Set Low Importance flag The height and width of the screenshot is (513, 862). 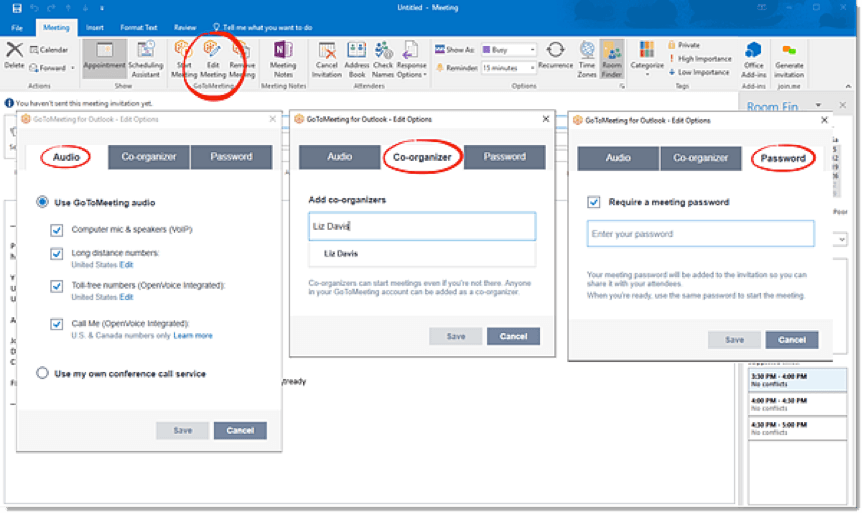point(699,72)
